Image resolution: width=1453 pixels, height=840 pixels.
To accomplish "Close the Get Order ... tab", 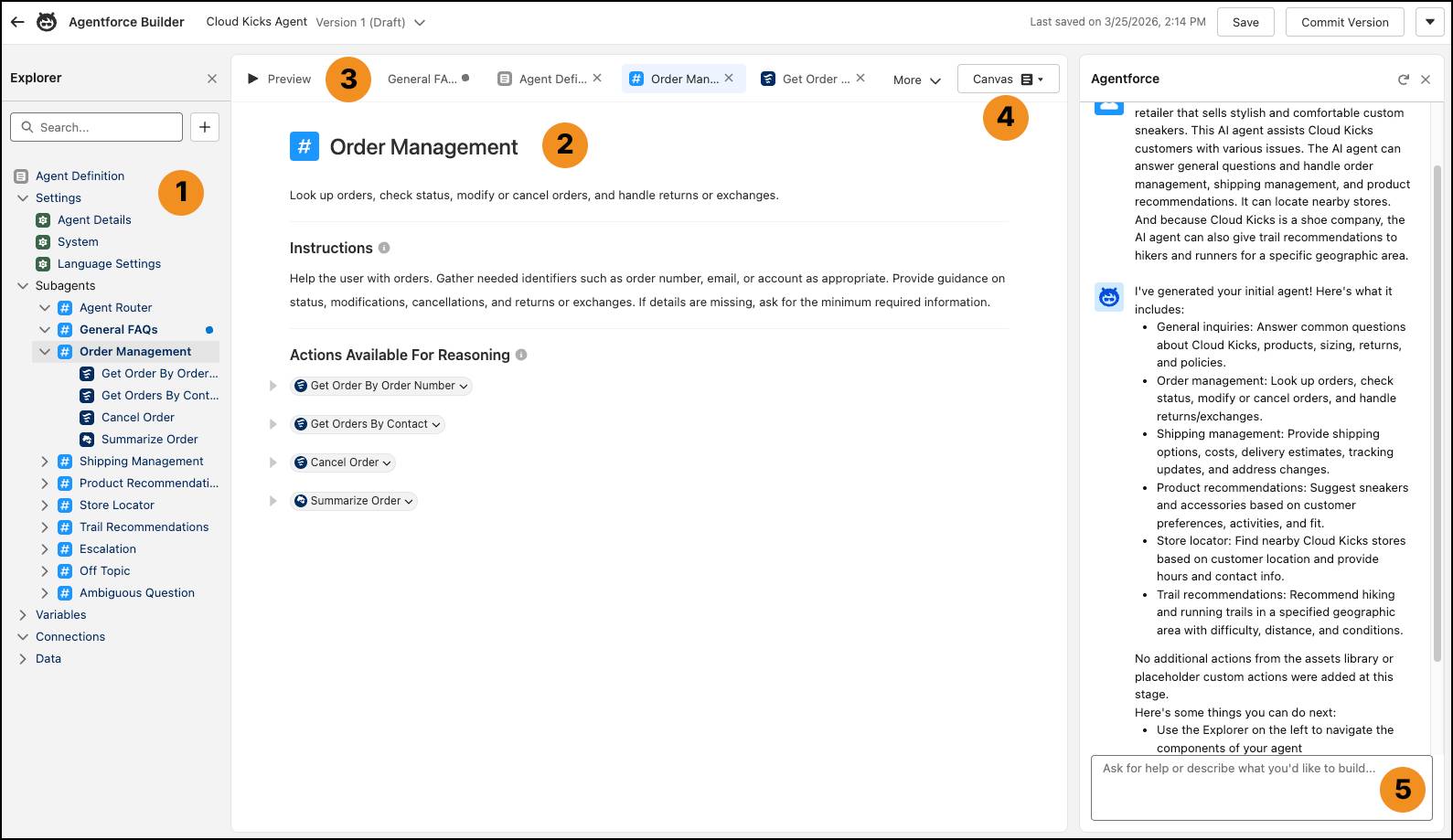I will pyautogui.click(x=860, y=79).
